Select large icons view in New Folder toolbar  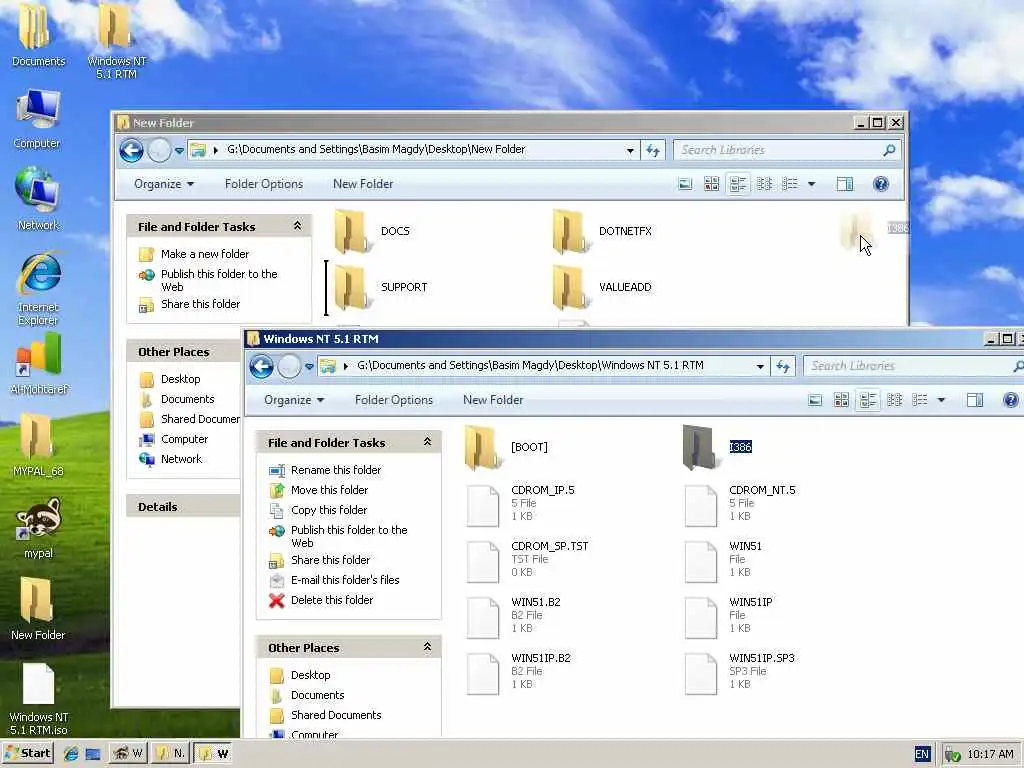click(711, 184)
